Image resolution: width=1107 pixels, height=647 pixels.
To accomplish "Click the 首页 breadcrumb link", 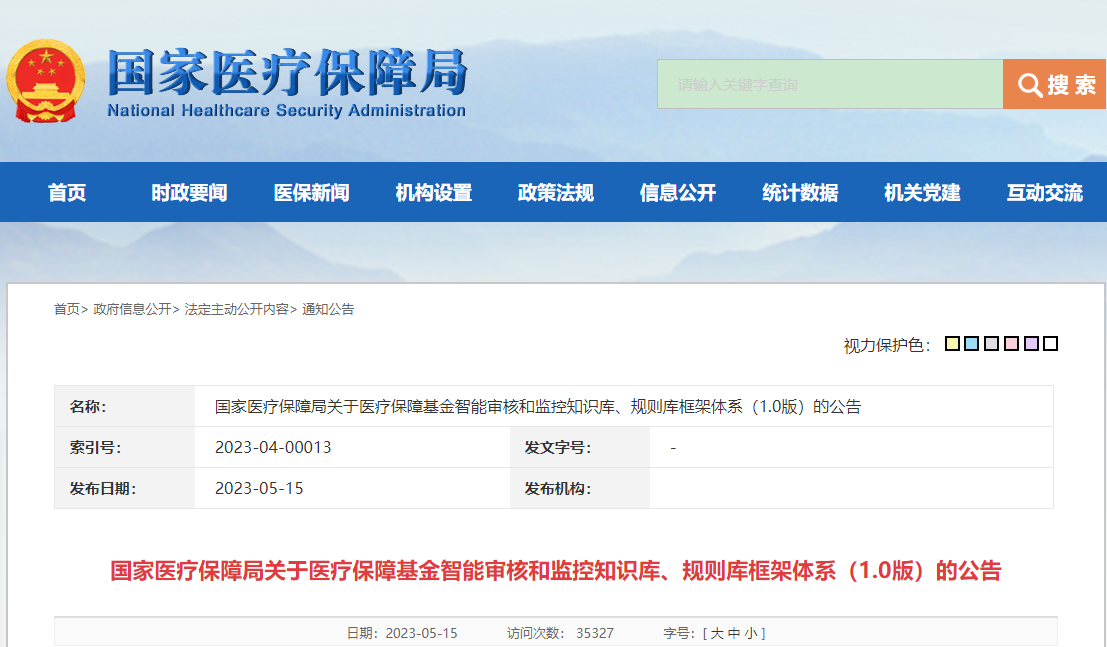I will coord(67,309).
